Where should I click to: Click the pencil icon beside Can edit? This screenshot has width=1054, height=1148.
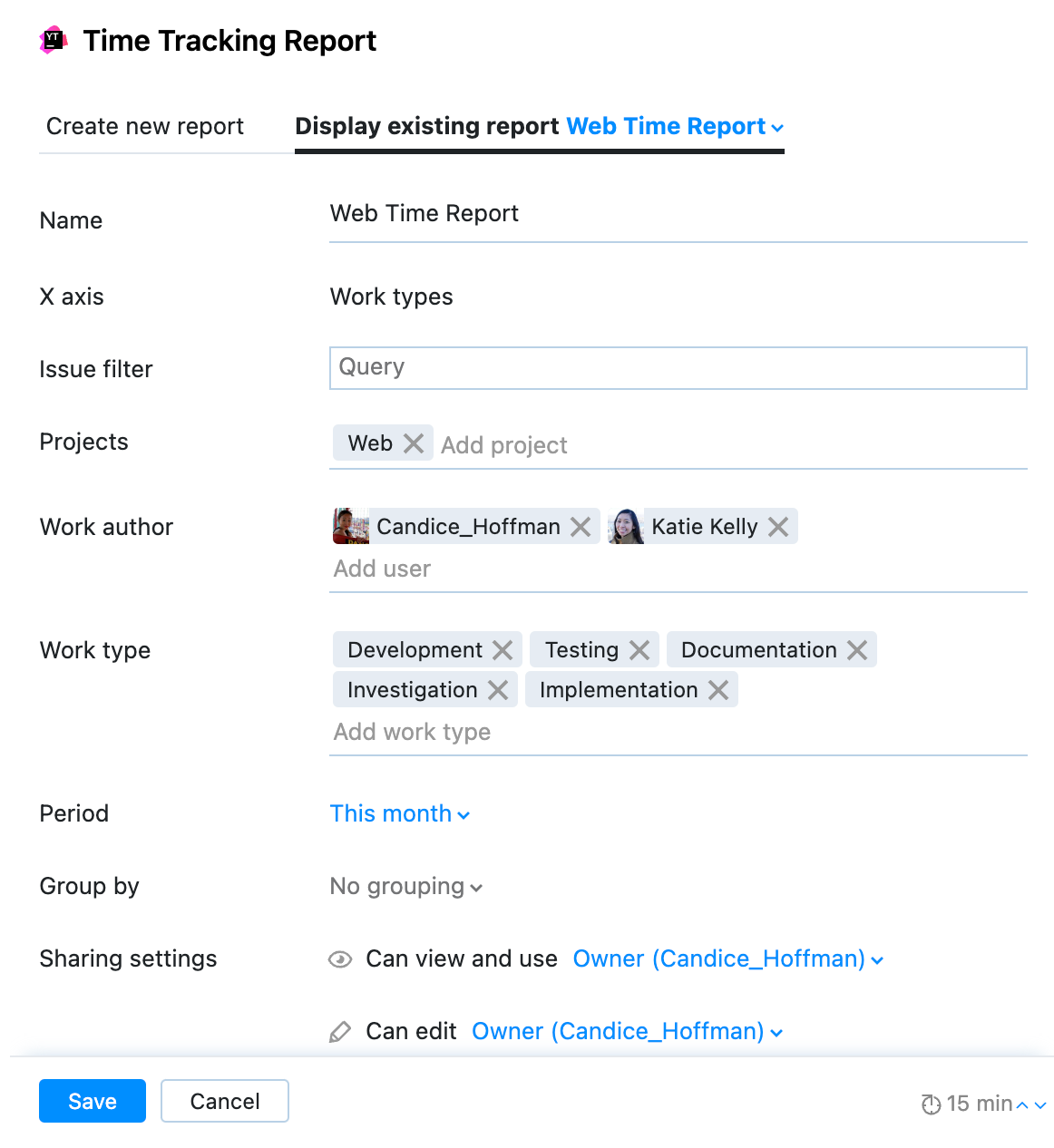pos(339,1031)
